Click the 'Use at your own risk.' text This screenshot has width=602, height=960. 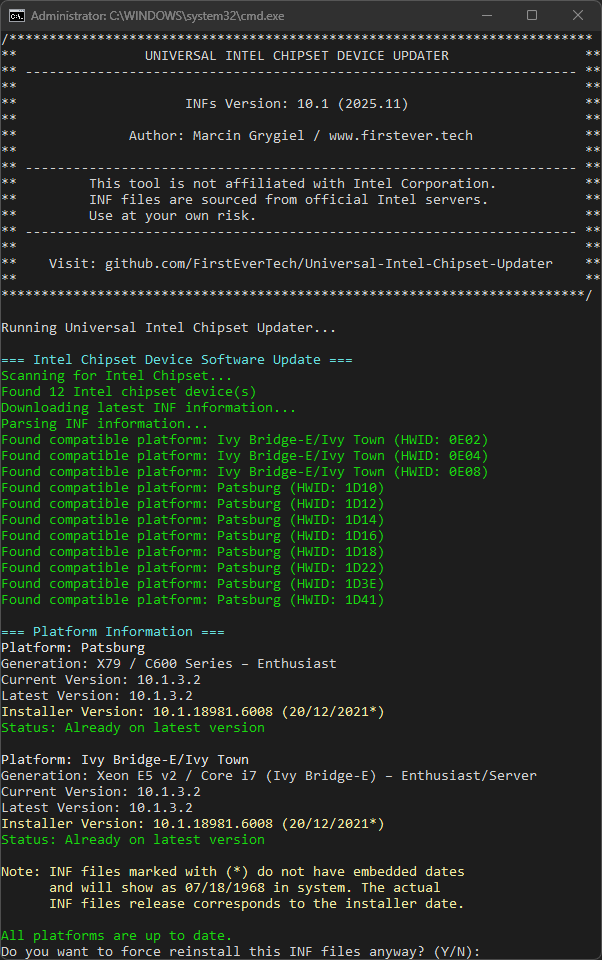pos(172,215)
